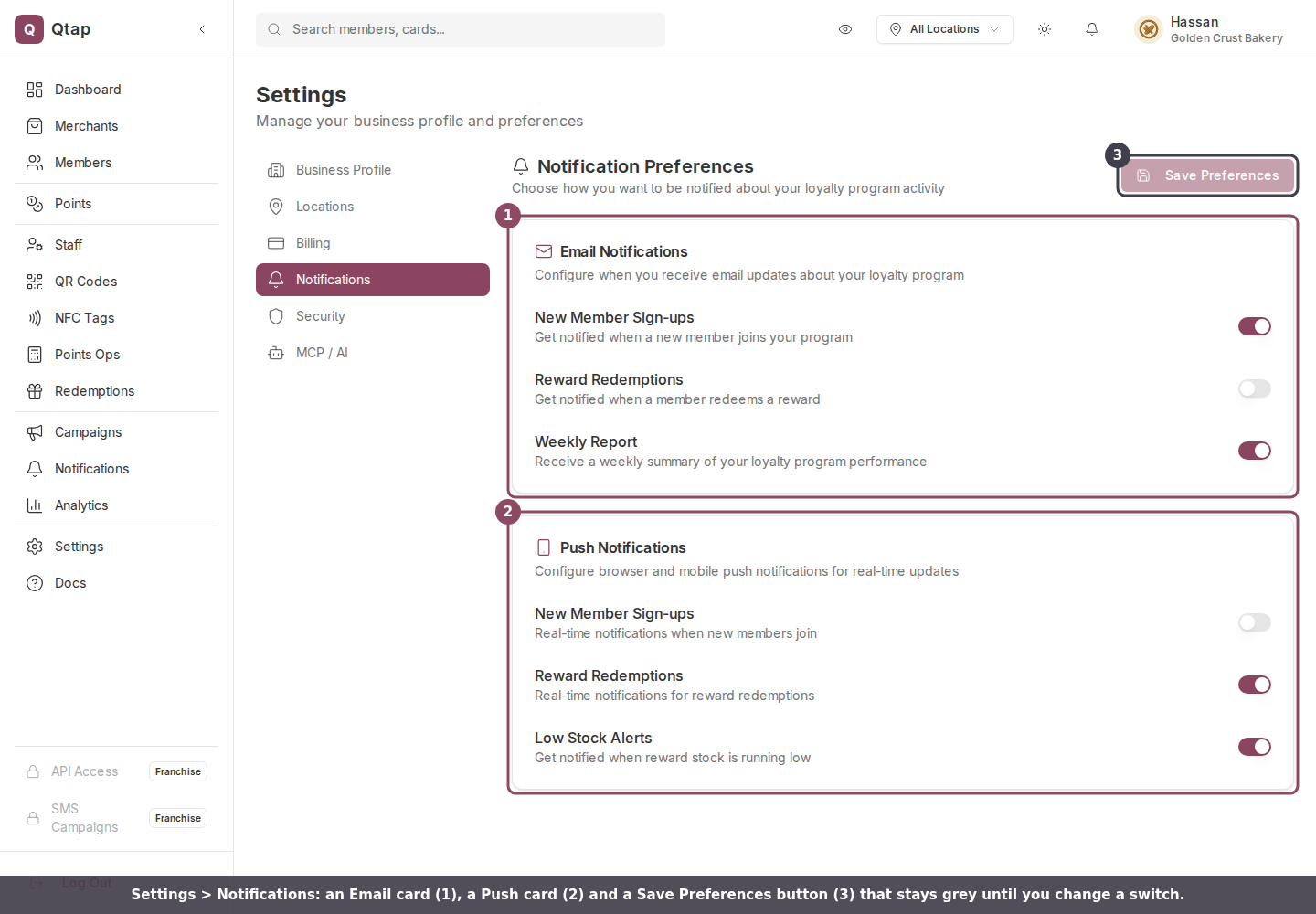The image size is (1316, 914).
Task: Click the Golden Crust Bakery avatar
Action: click(1149, 29)
